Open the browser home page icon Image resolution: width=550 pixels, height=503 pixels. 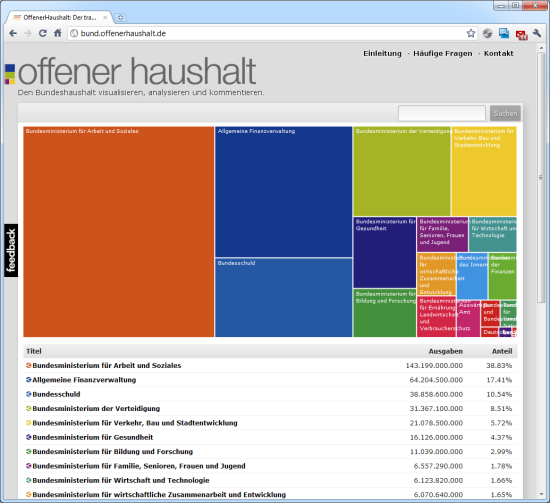(x=58, y=33)
